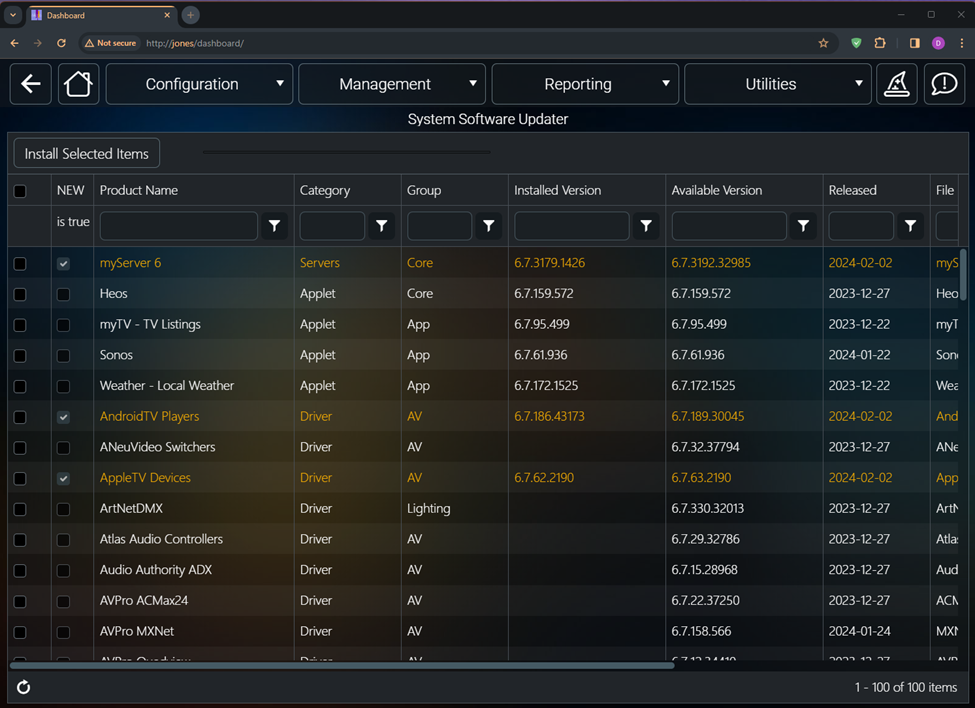Open the browser extensions puzzle icon
975x708 pixels.
(880, 43)
